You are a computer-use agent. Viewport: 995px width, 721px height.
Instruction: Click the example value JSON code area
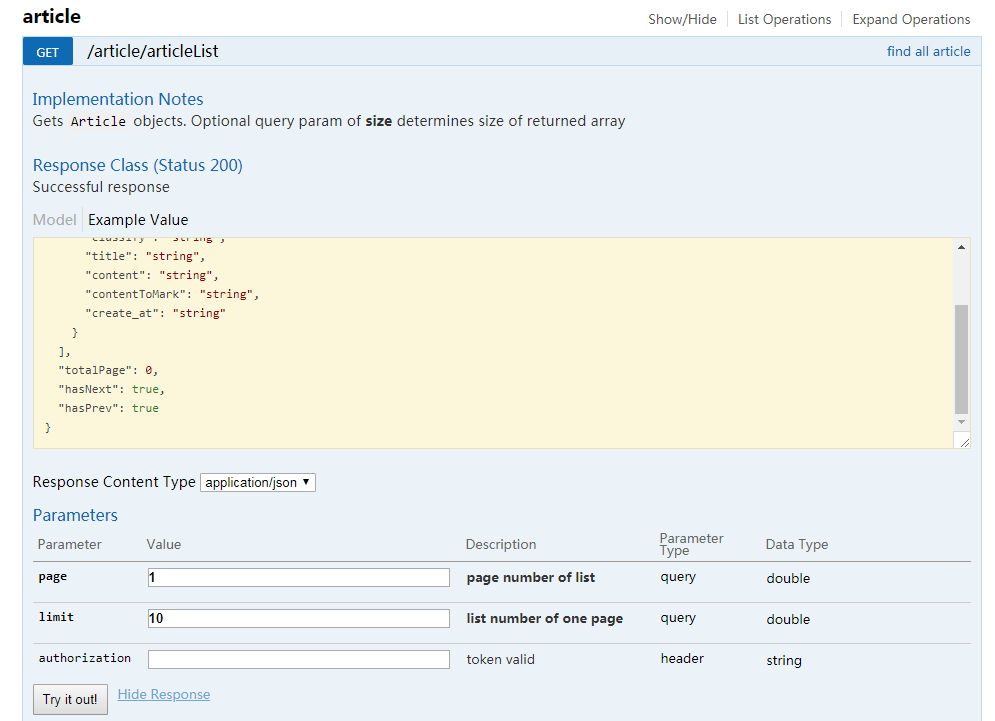coord(493,343)
